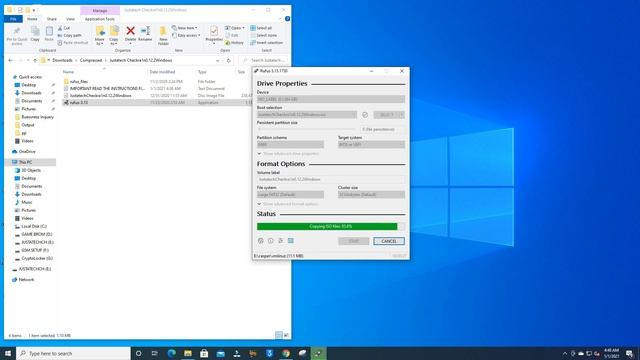Open the Partition scheme dropdown
The image size is (640, 360).
(290, 144)
